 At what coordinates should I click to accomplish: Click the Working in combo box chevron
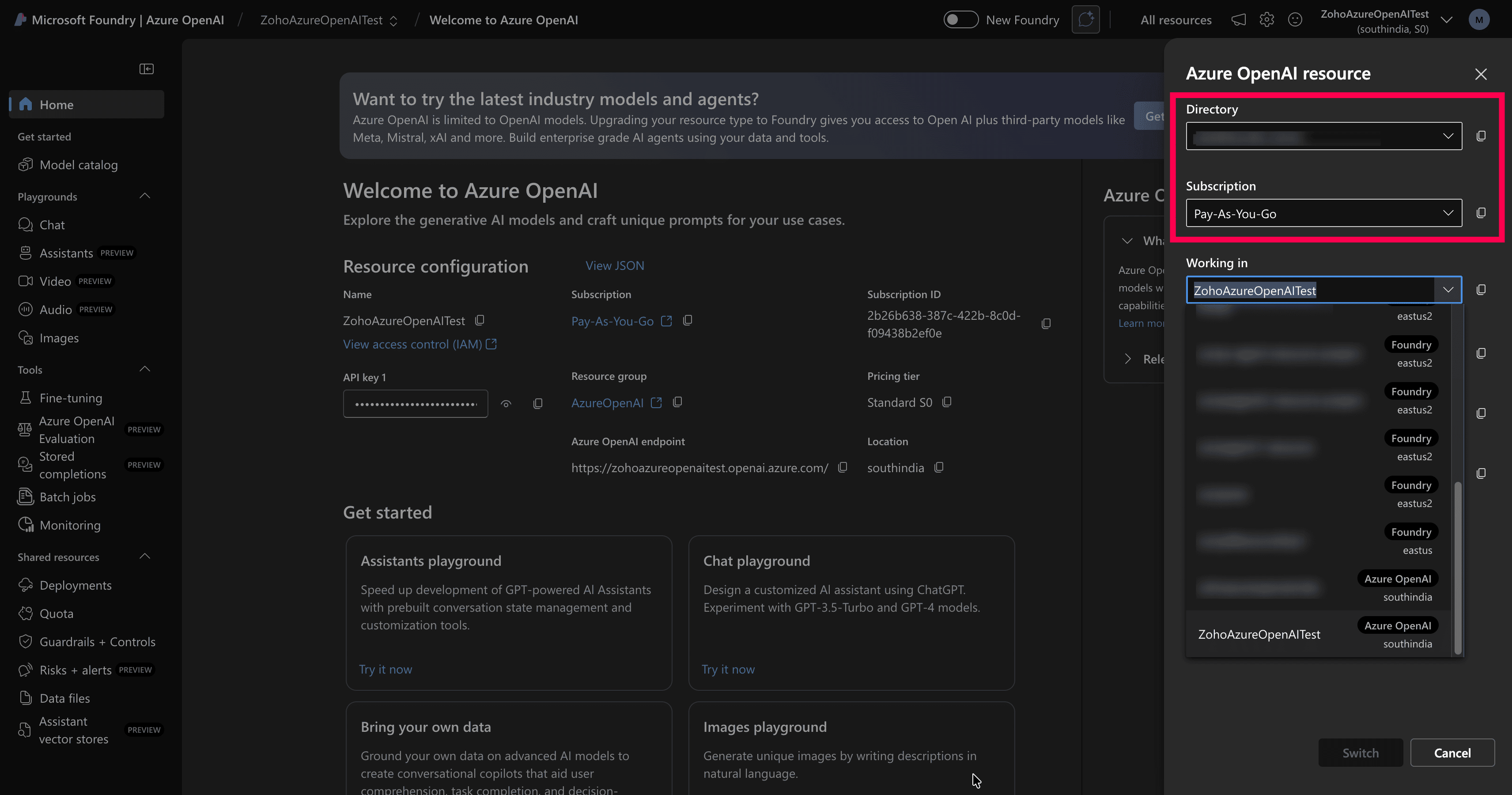click(1448, 290)
